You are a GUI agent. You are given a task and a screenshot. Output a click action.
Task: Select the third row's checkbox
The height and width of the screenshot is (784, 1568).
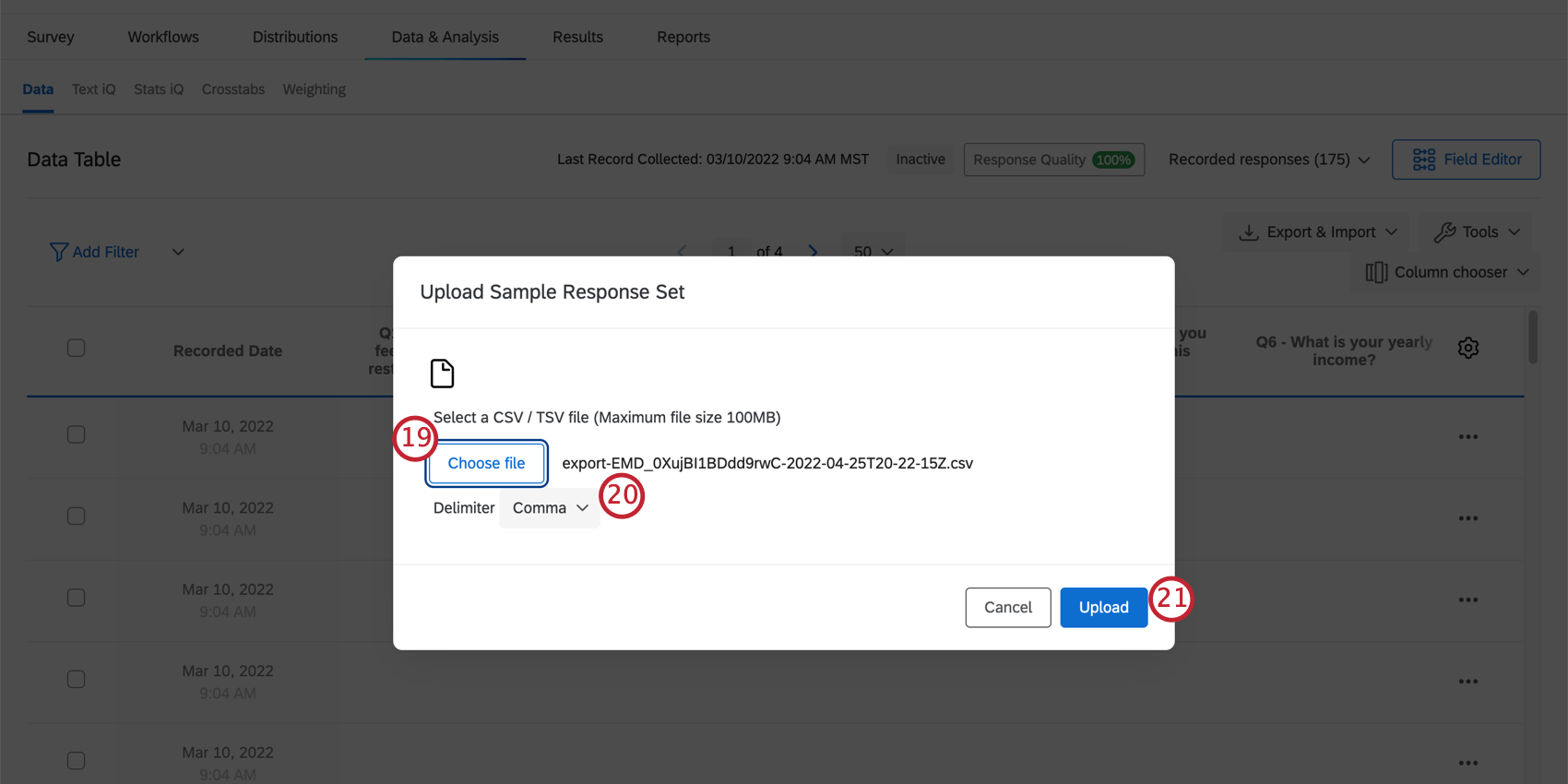77,598
